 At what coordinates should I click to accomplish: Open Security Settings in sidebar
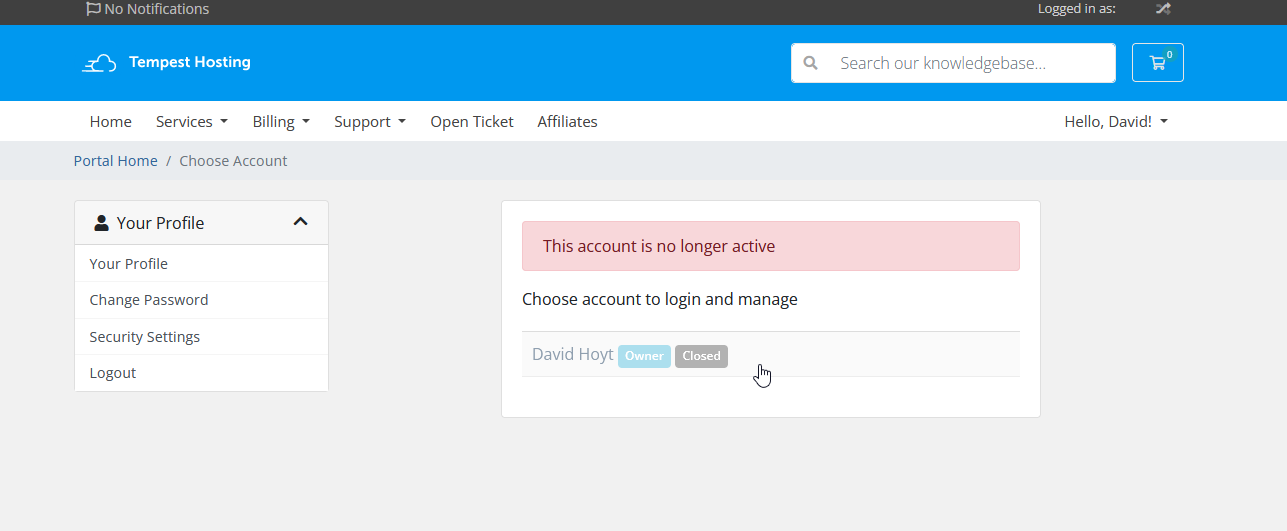(x=145, y=337)
